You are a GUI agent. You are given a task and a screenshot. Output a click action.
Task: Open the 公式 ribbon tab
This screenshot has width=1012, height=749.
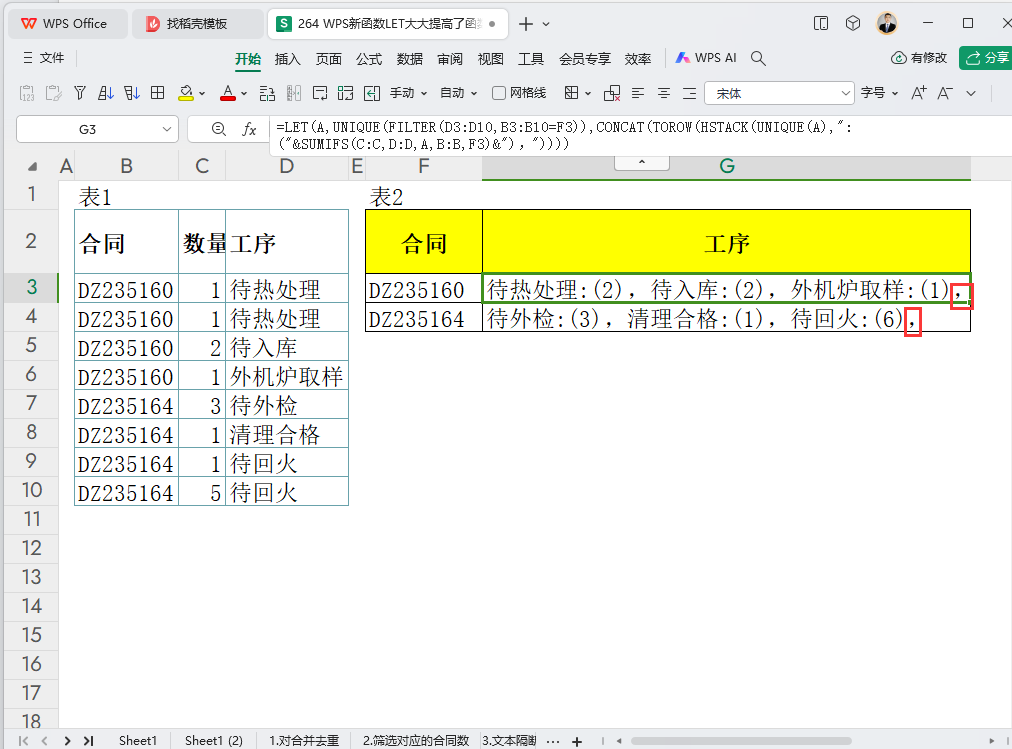369,59
